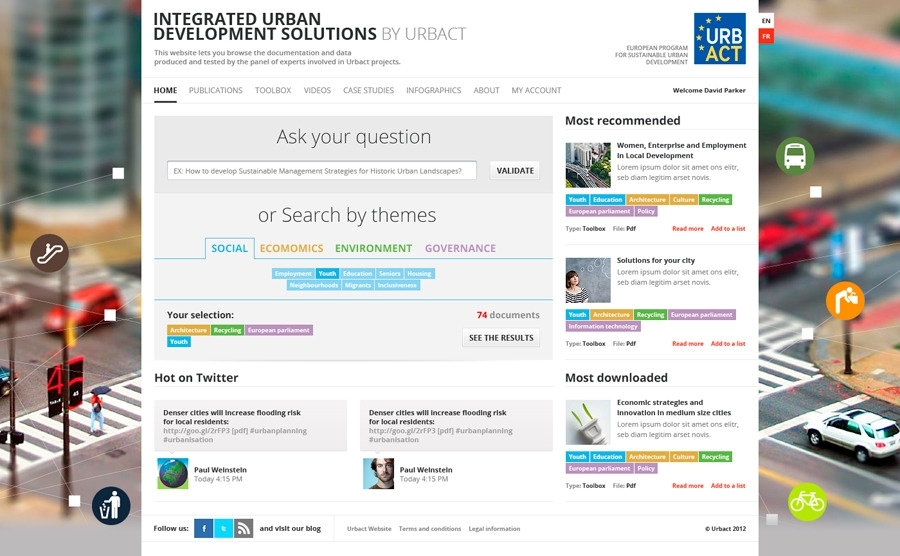Image resolution: width=900 pixels, height=556 pixels.
Task: Toggle the Seniors theme tag
Action: tap(389, 274)
